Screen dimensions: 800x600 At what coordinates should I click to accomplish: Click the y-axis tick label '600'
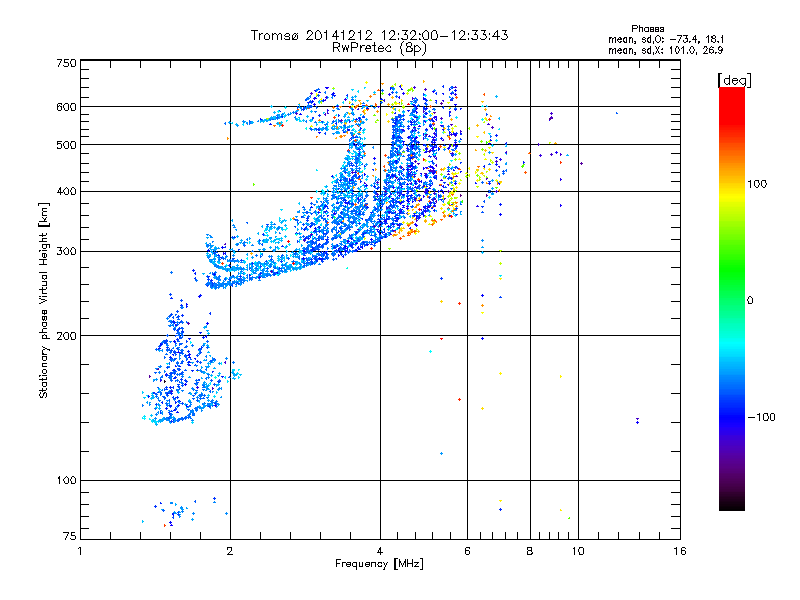67,107
